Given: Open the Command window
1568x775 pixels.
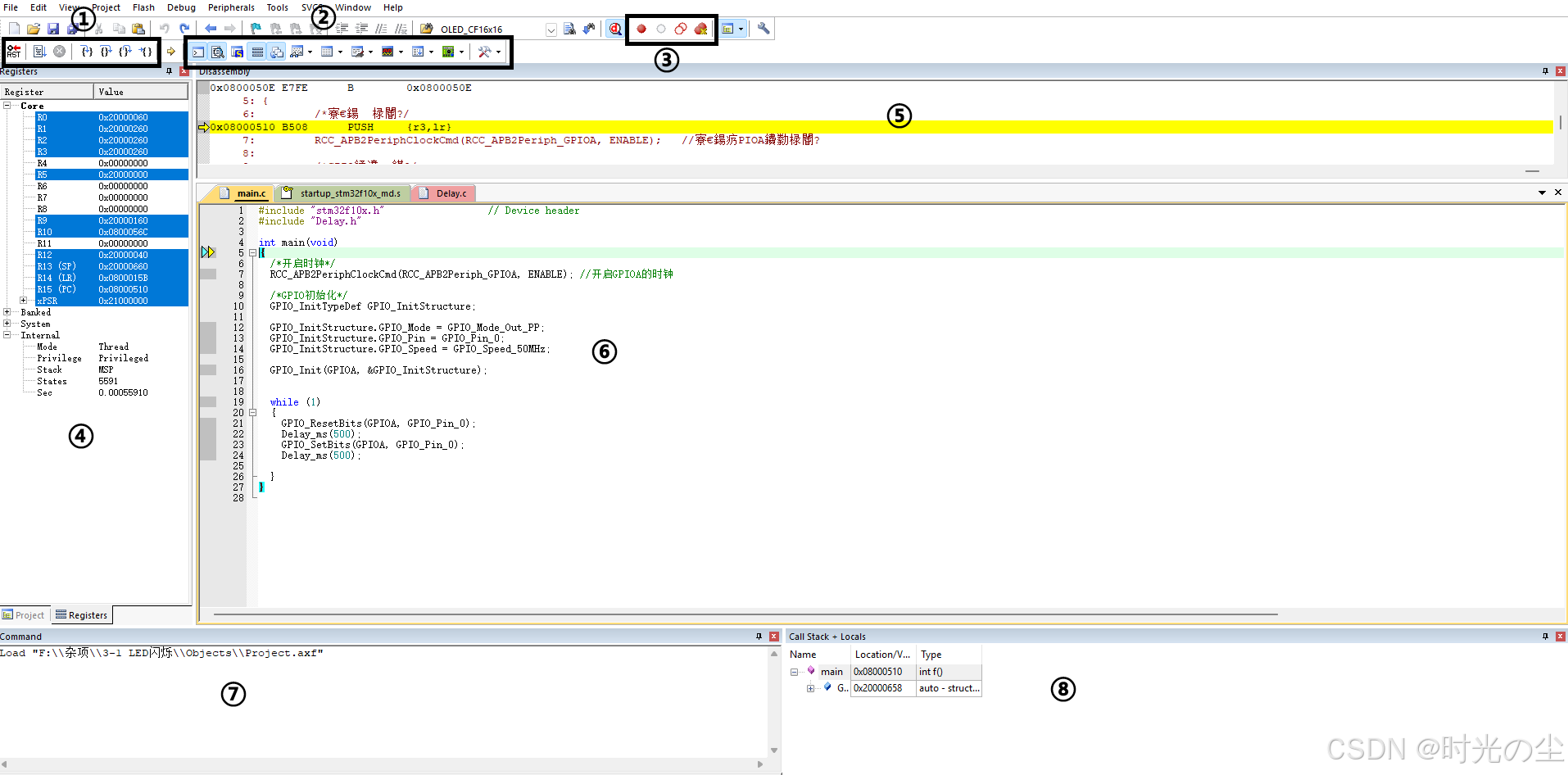Looking at the screenshot, I should point(199,51).
